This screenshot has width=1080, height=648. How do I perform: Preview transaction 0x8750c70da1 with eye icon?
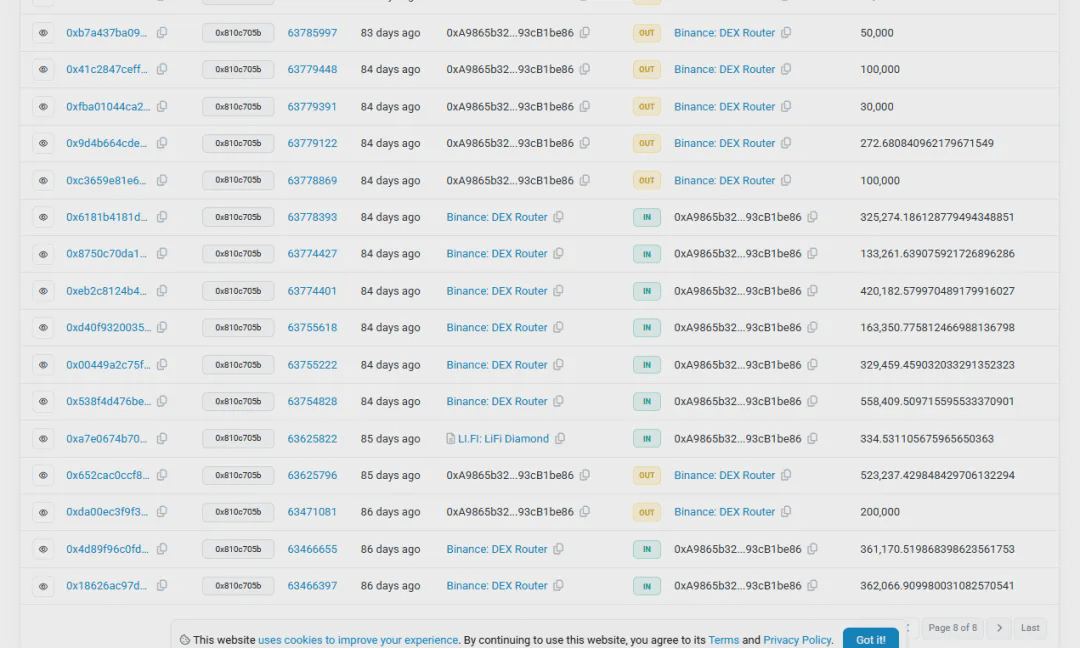43,254
